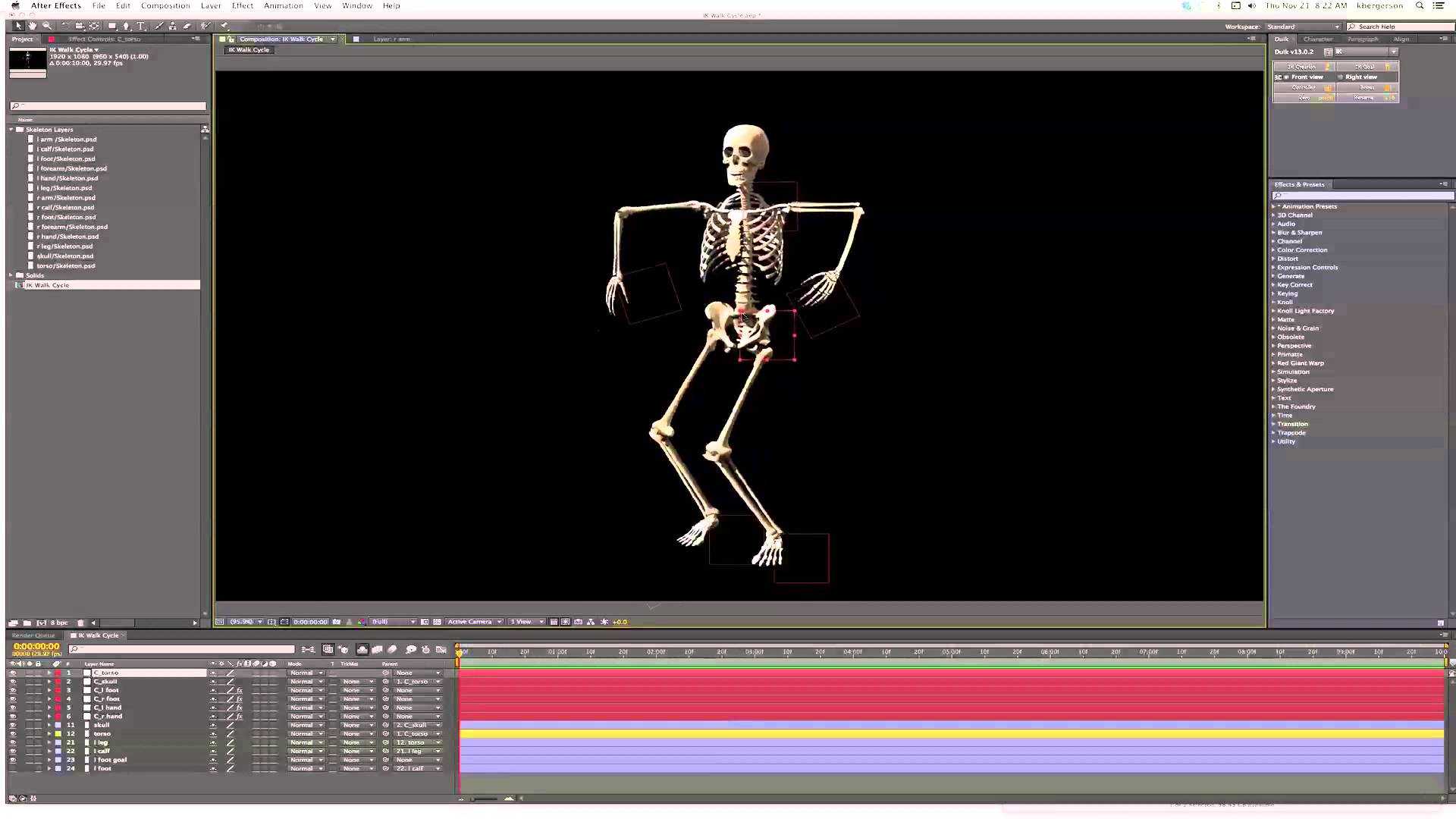This screenshot has height=819, width=1456.
Task: Select the Right view radio button
Action: (1341, 77)
